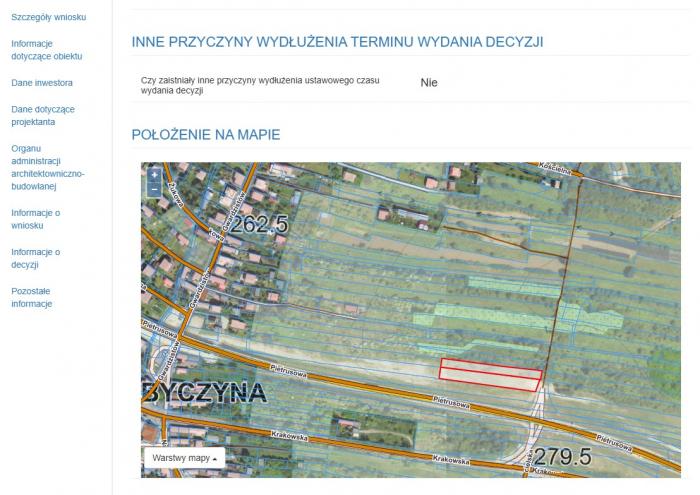Open Organu administracji architektoniczno-budowlanej link
This screenshot has width=700, height=495.
[48, 167]
